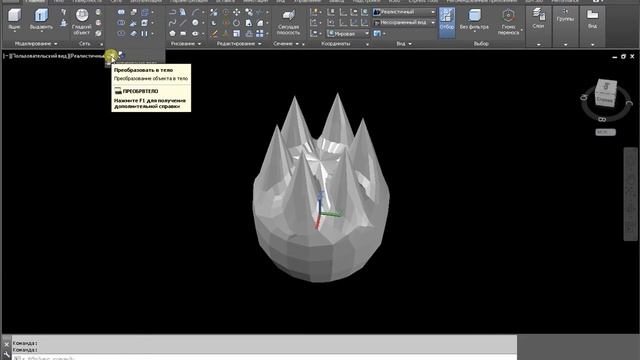Click the Array grid icon in Редактирование

pyautogui.click(x=260, y=33)
